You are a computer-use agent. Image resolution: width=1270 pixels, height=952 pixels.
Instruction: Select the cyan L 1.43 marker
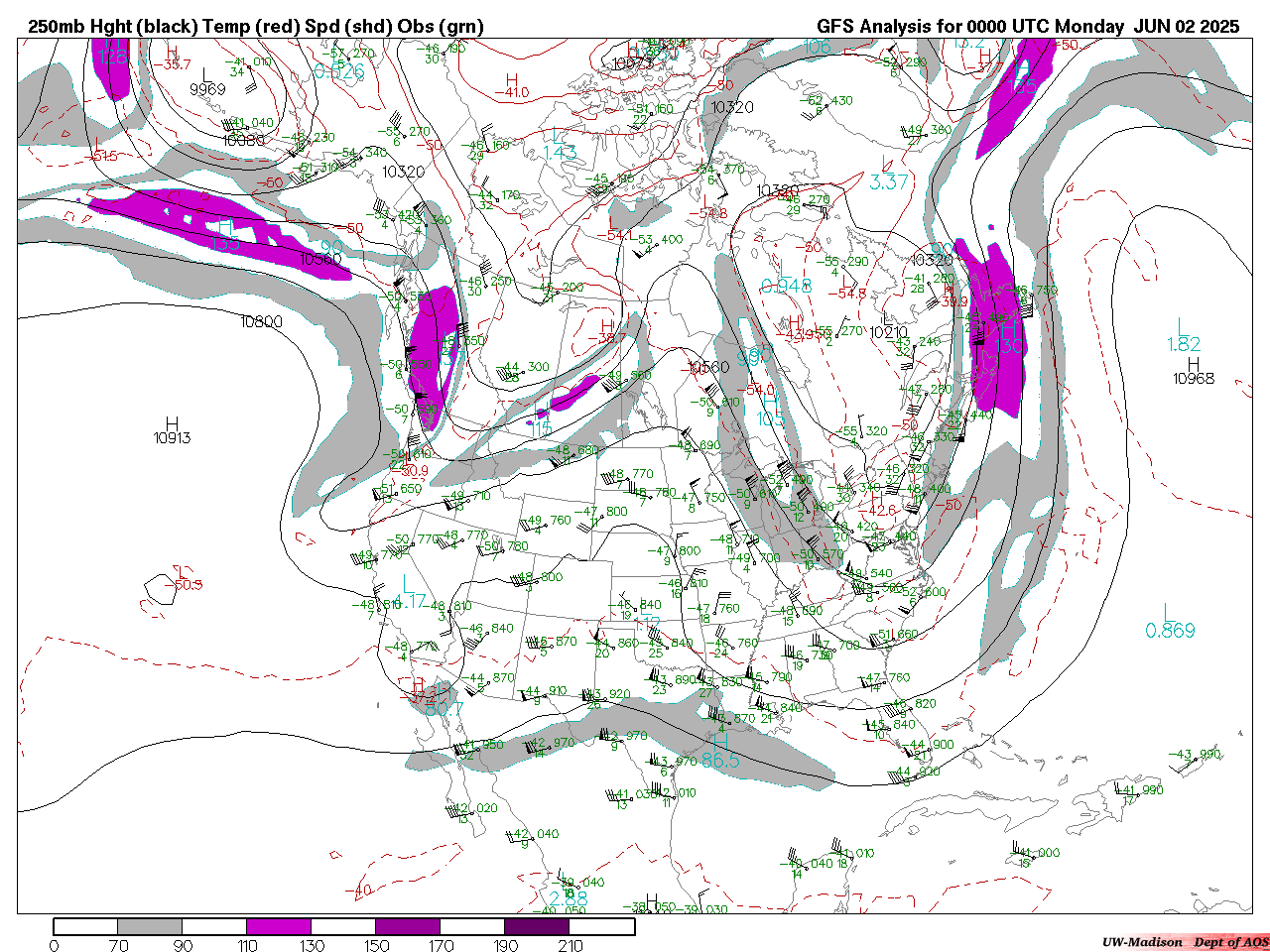click(x=560, y=144)
